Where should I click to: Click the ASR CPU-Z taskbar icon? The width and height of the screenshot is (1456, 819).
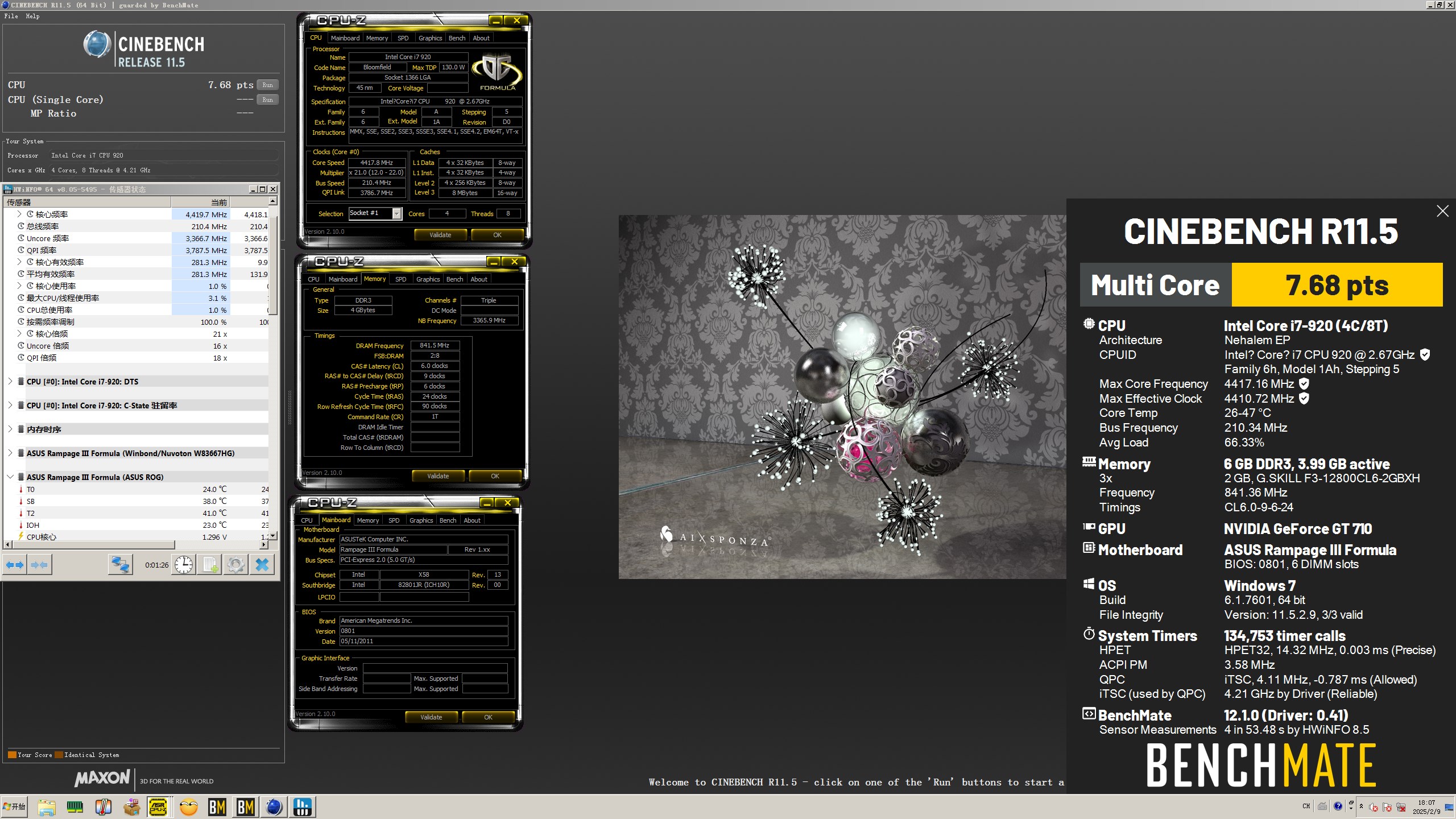click(x=158, y=807)
